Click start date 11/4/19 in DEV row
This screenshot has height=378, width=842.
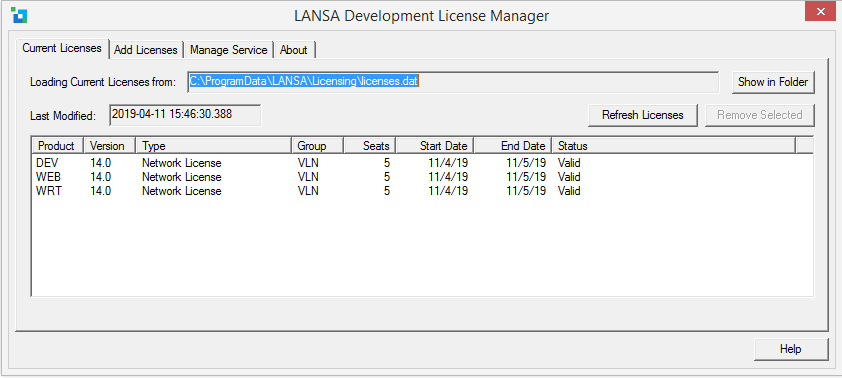pos(448,163)
